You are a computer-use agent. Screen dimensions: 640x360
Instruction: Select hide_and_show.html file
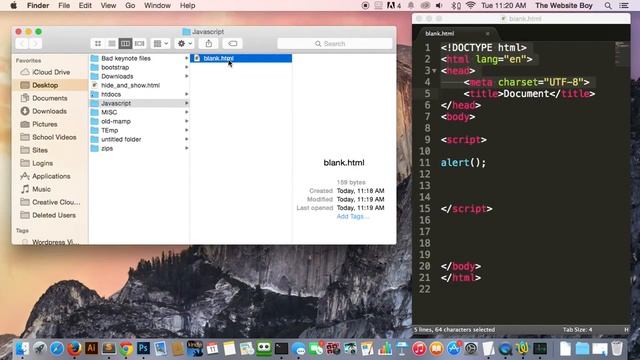point(139,85)
